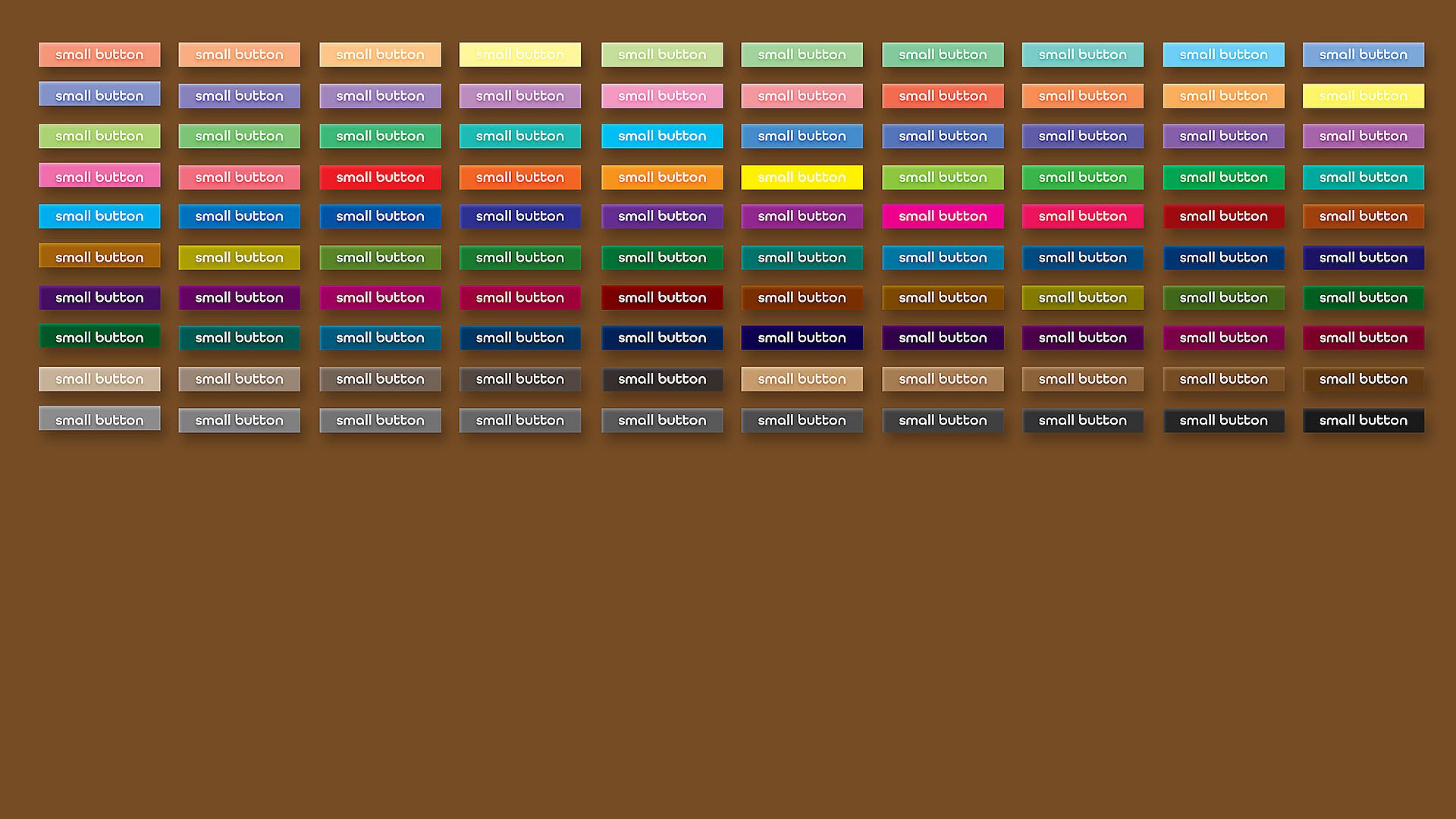Select the light gray button in the bottom-left corner

[99, 419]
